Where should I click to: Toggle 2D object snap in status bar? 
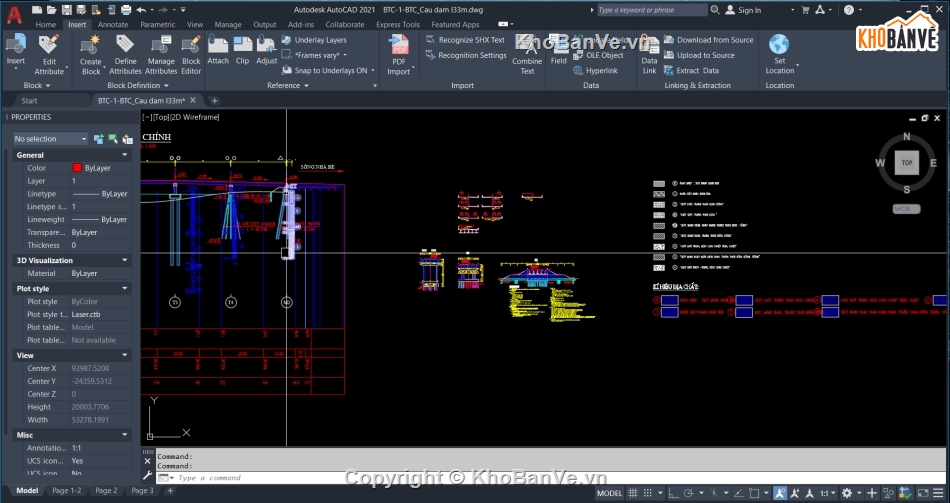(x=754, y=494)
